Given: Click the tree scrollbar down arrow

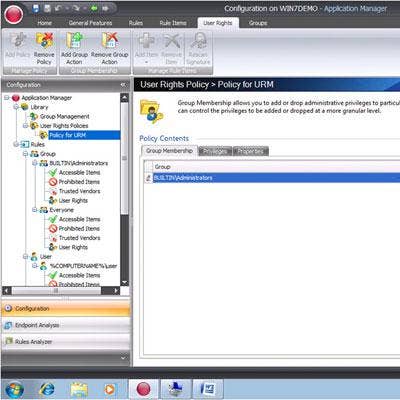Looking at the screenshot, I should (124, 282).
